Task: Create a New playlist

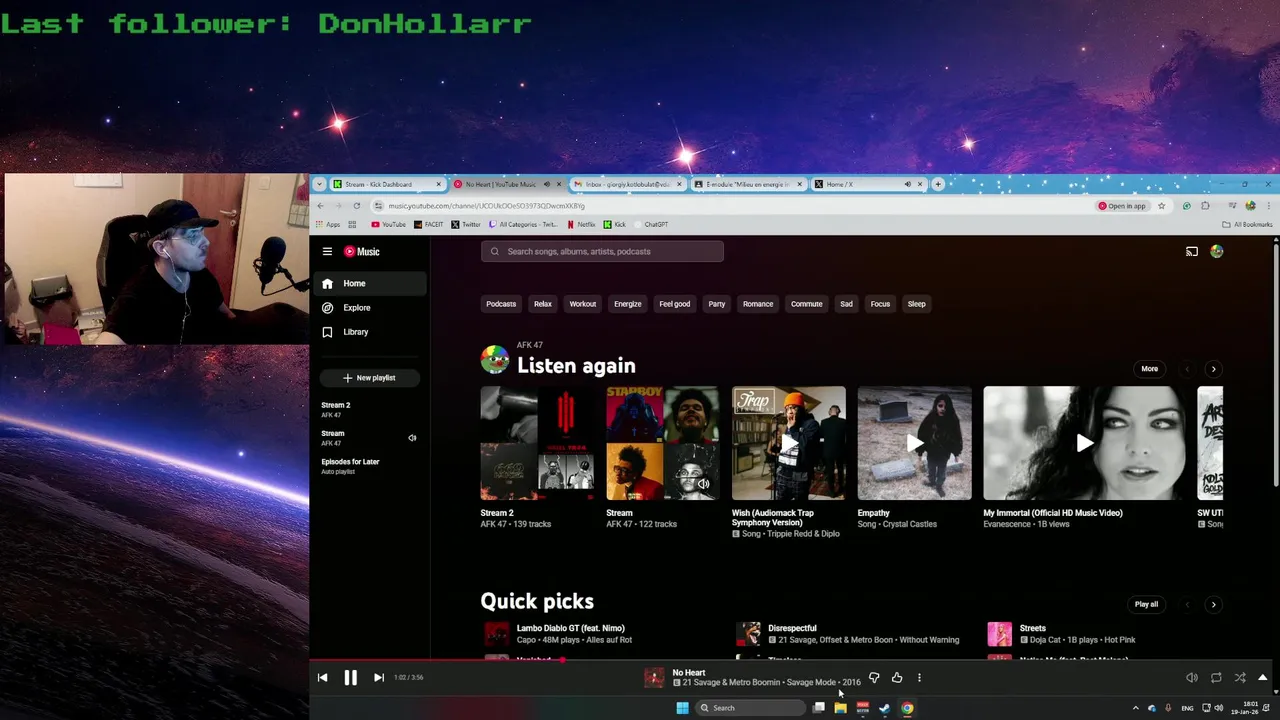Action: 369,378
